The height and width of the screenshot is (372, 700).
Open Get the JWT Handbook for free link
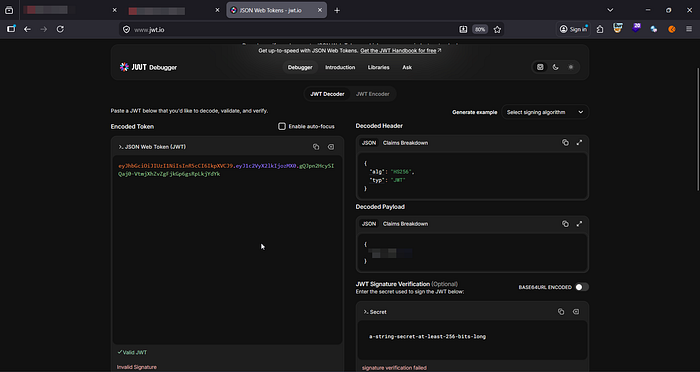[400, 50]
